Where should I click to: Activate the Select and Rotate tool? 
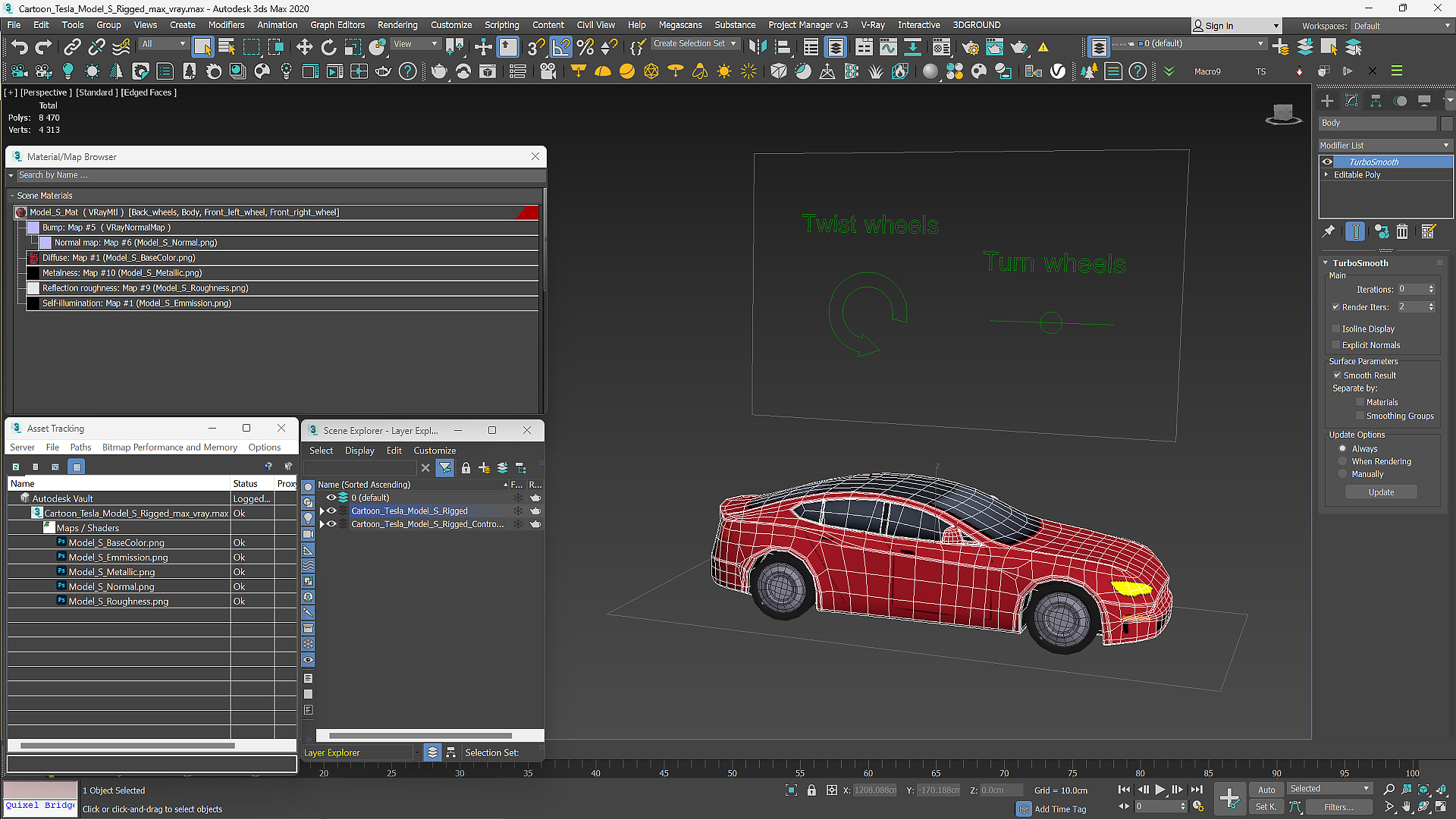tap(328, 47)
